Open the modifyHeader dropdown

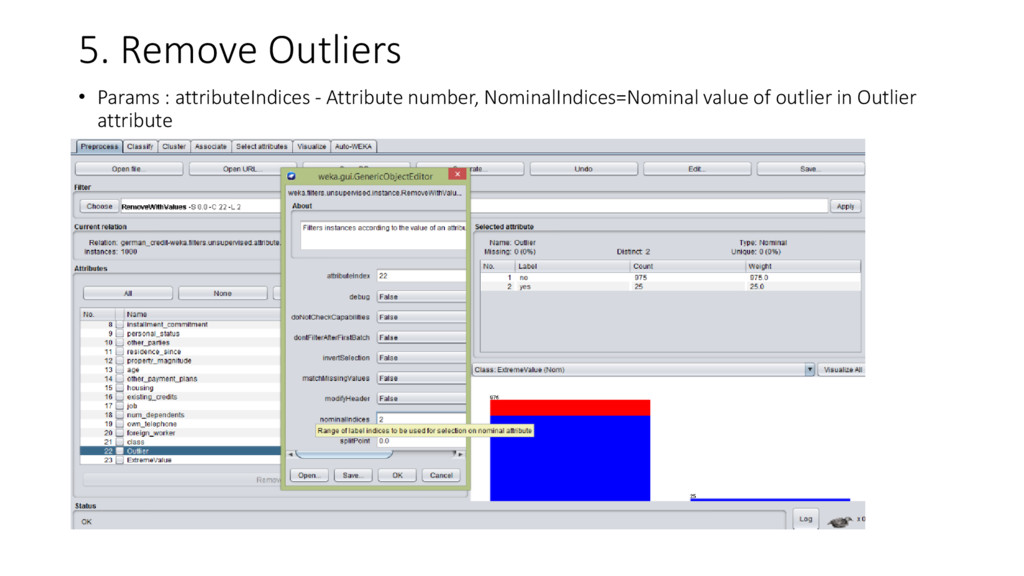click(x=421, y=398)
